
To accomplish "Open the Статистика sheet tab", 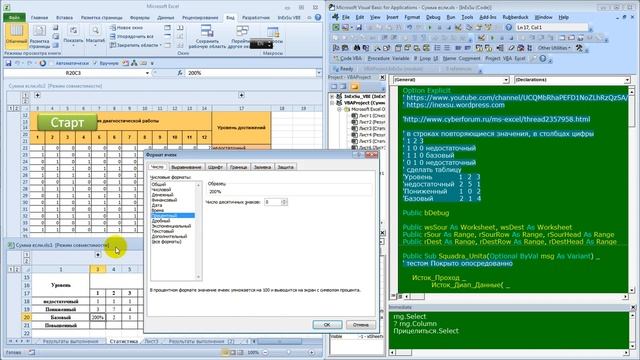I will coord(124,341).
